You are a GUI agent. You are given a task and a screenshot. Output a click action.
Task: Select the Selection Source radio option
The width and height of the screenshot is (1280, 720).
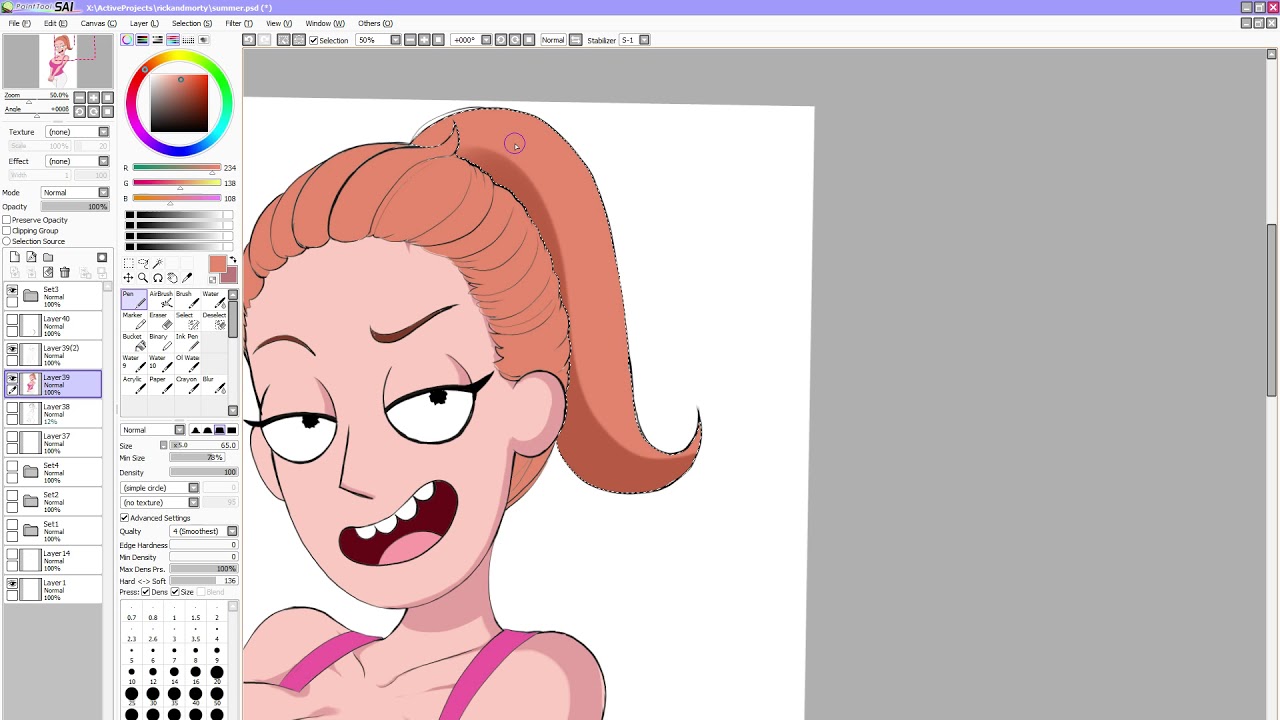6,242
